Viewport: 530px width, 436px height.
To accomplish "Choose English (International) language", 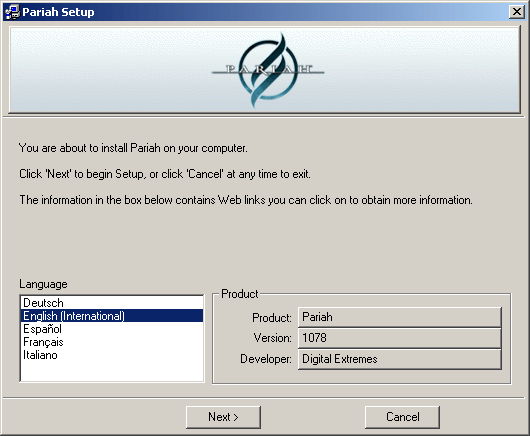I will (112, 316).
